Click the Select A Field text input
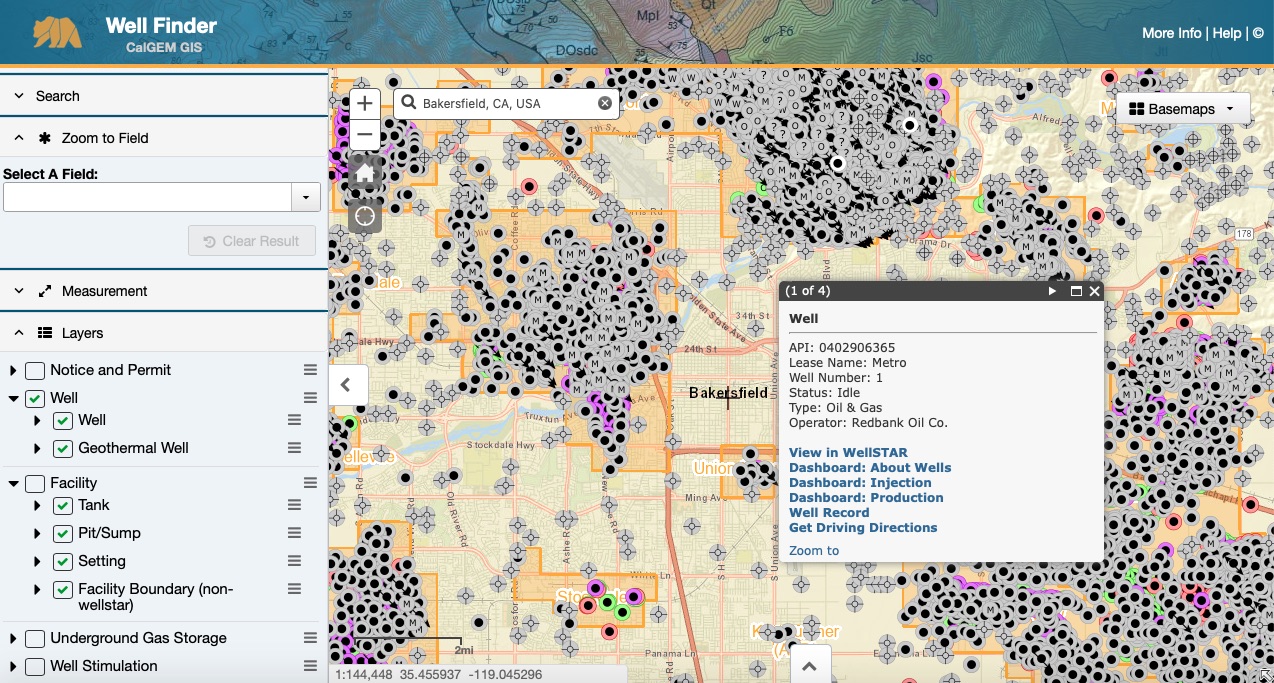The image size is (1274, 683). point(148,197)
